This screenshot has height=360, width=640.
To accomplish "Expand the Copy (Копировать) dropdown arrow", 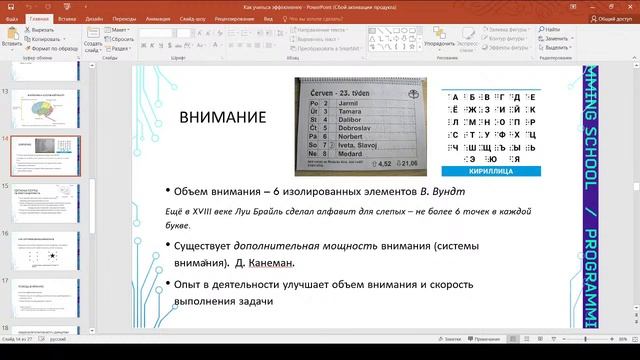I will tap(64, 39).
